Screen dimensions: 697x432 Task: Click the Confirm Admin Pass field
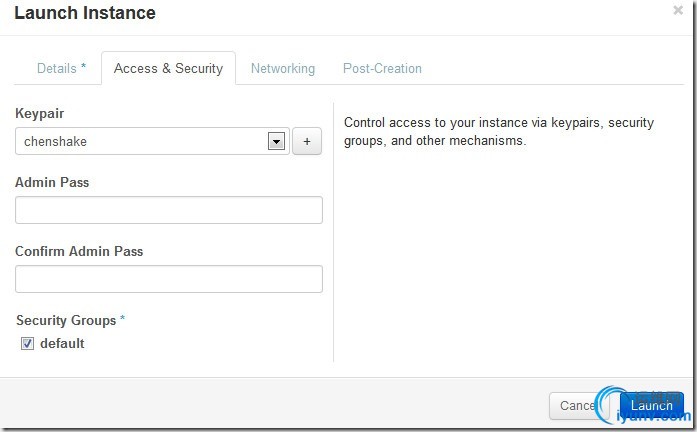[x=169, y=279]
